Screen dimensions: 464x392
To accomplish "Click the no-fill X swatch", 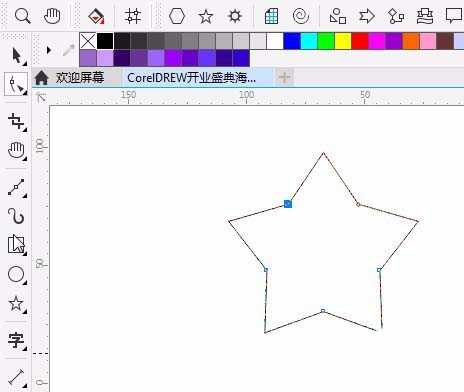I will (x=88, y=41).
